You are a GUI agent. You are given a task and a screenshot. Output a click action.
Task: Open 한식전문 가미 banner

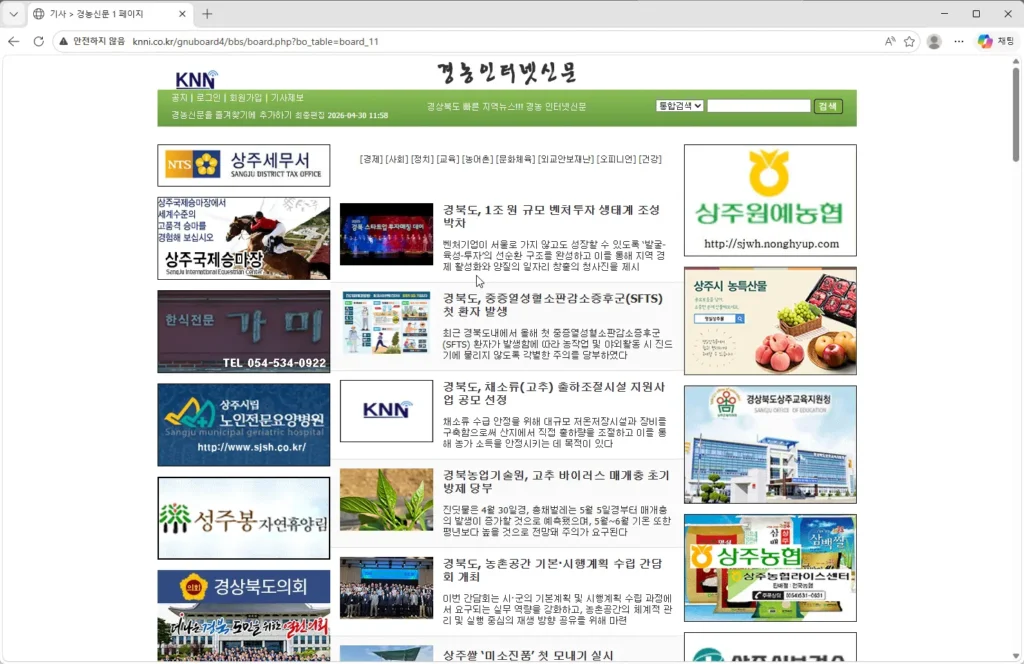tap(244, 332)
